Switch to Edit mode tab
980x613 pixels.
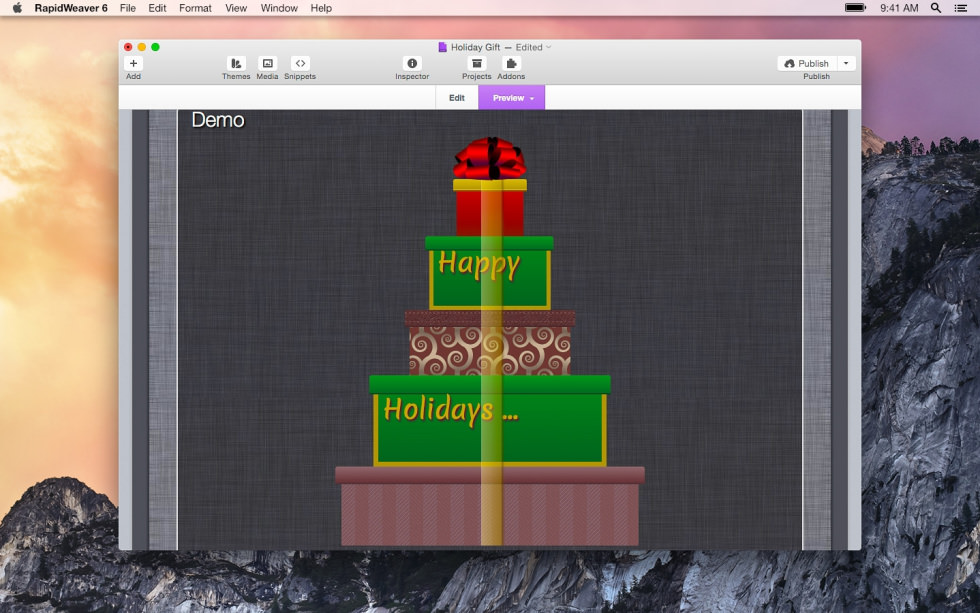coord(457,97)
